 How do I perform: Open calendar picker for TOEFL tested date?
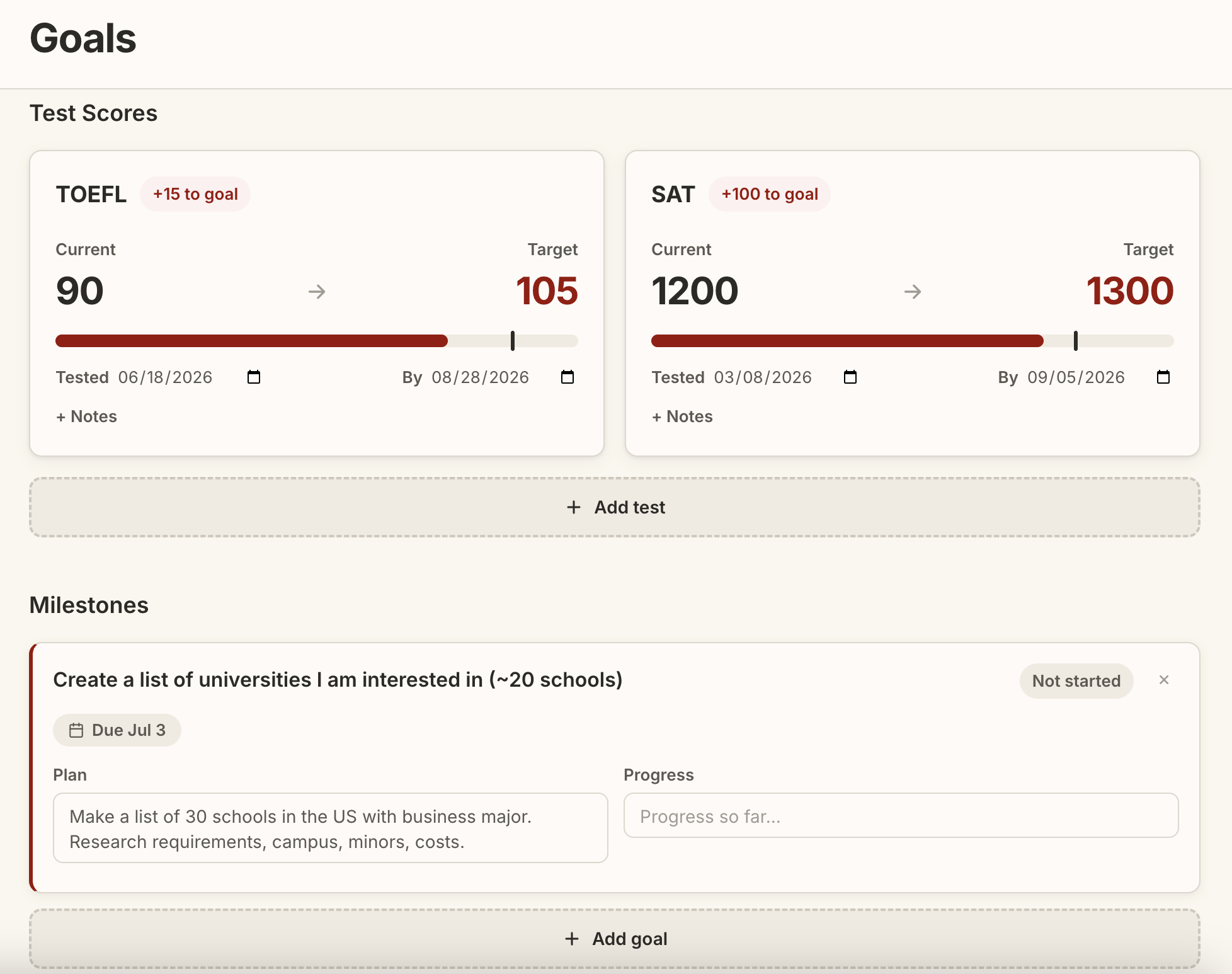[254, 377]
